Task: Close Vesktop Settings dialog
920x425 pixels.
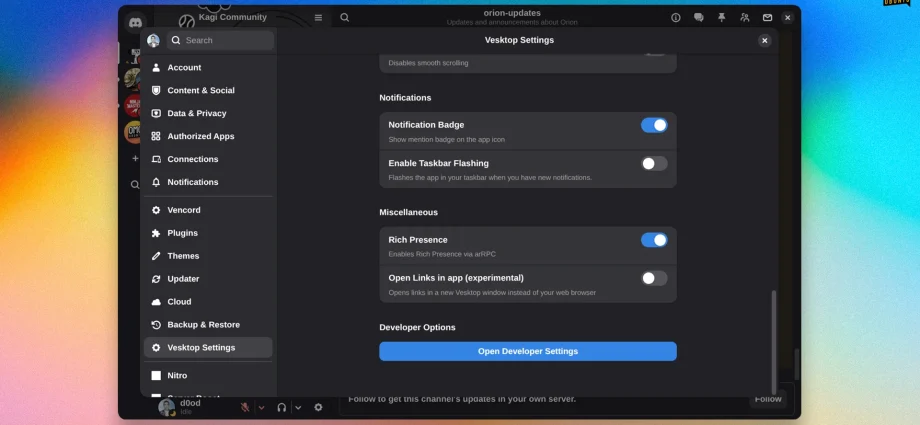Action: coord(764,41)
